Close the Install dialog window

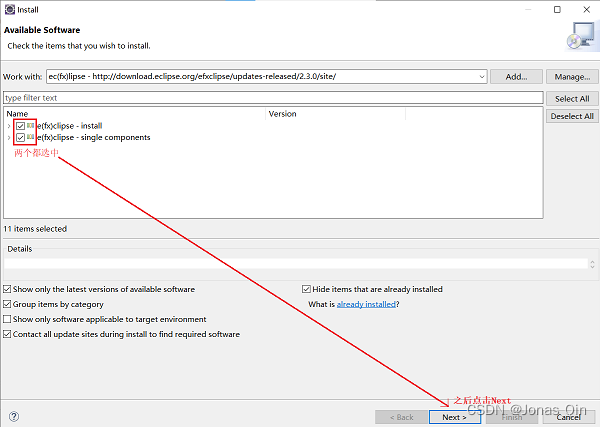pyautogui.click(x=587, y=10)
